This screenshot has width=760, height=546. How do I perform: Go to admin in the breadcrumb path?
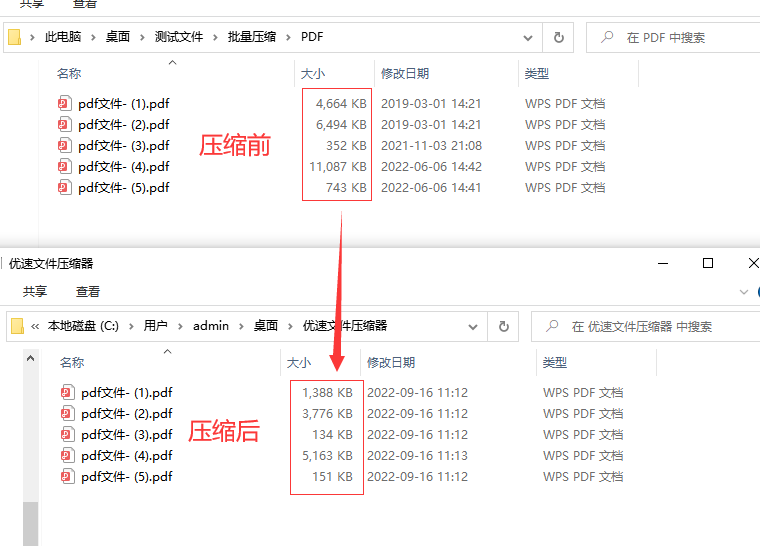211,326
